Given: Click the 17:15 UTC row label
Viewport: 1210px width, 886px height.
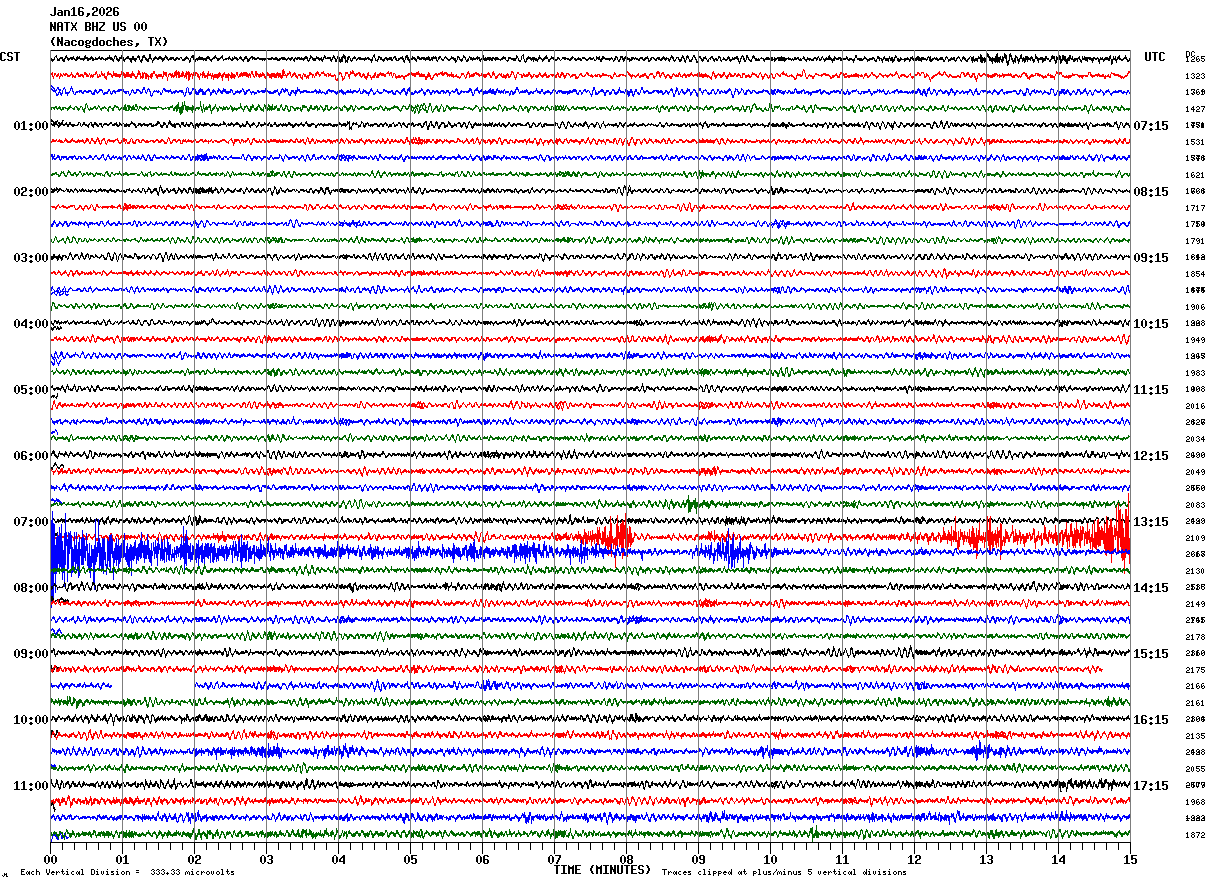Looking at the screenshot, I should tap(1151, 786).
